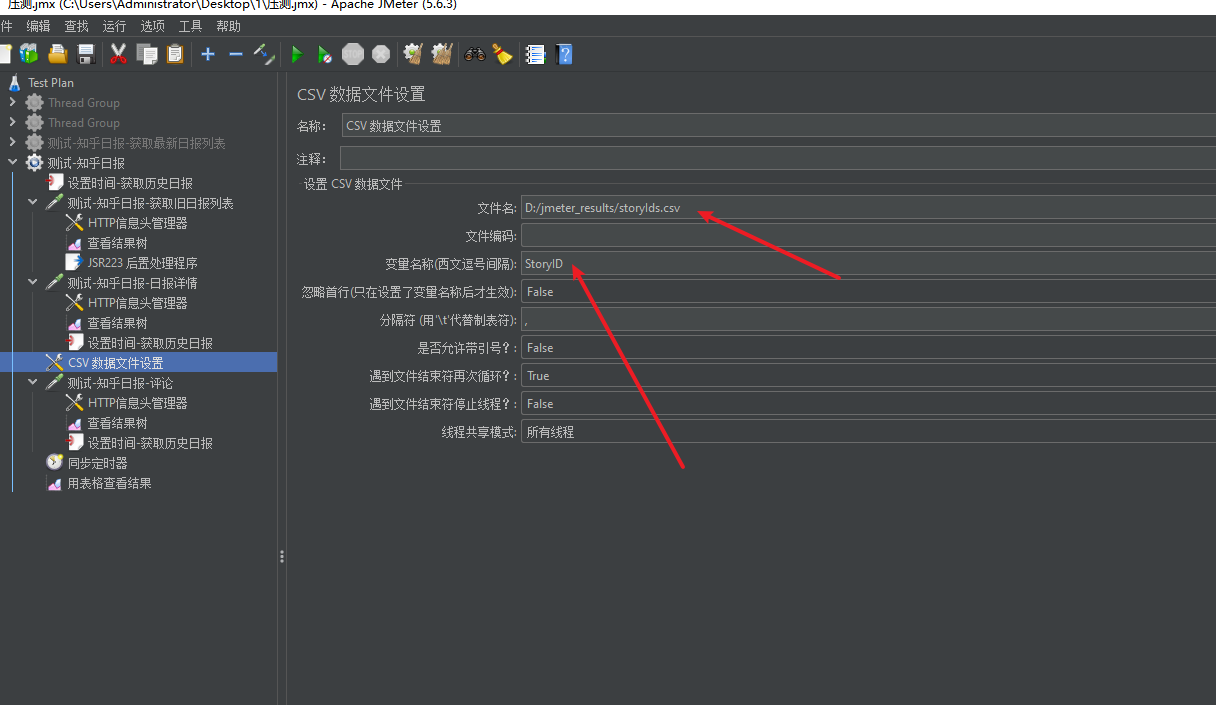Click the Open file folder icon
This screenshot has height=705, width=1216.
pyautogui.click(x=58, y=54)
